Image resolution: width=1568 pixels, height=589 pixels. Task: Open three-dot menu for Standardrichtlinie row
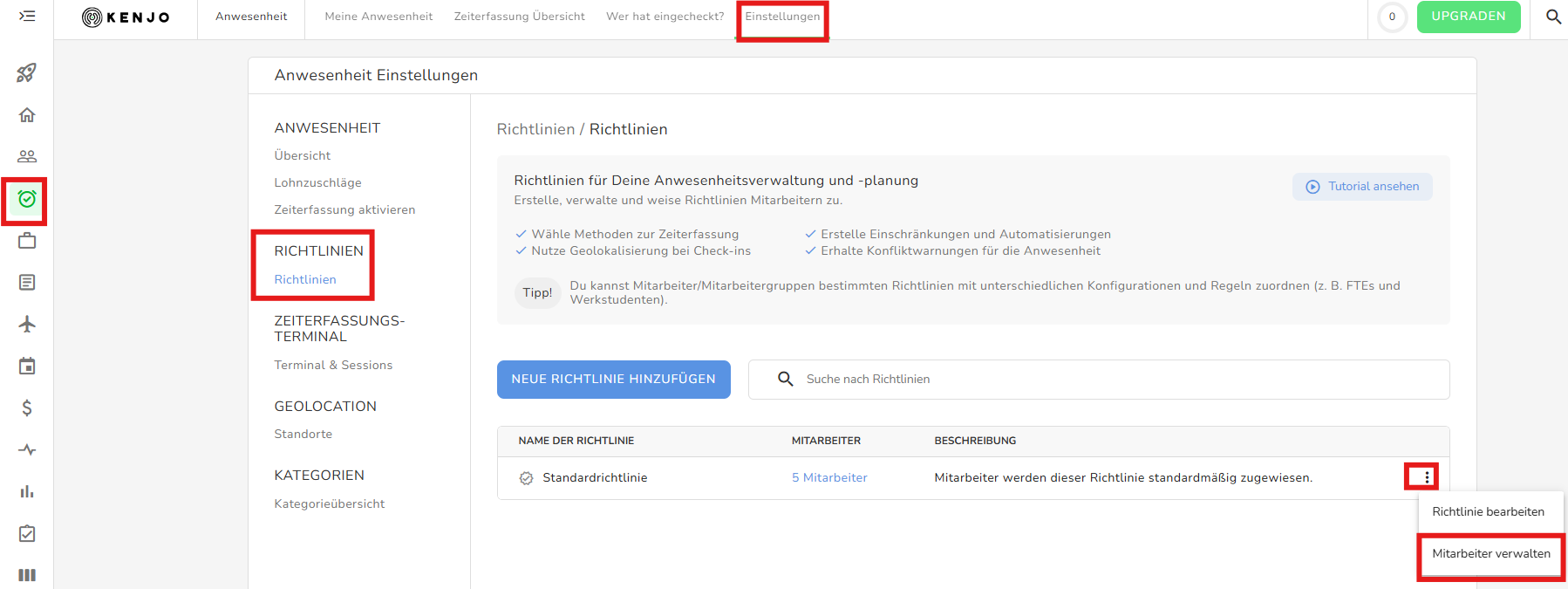coord(1427,477)
